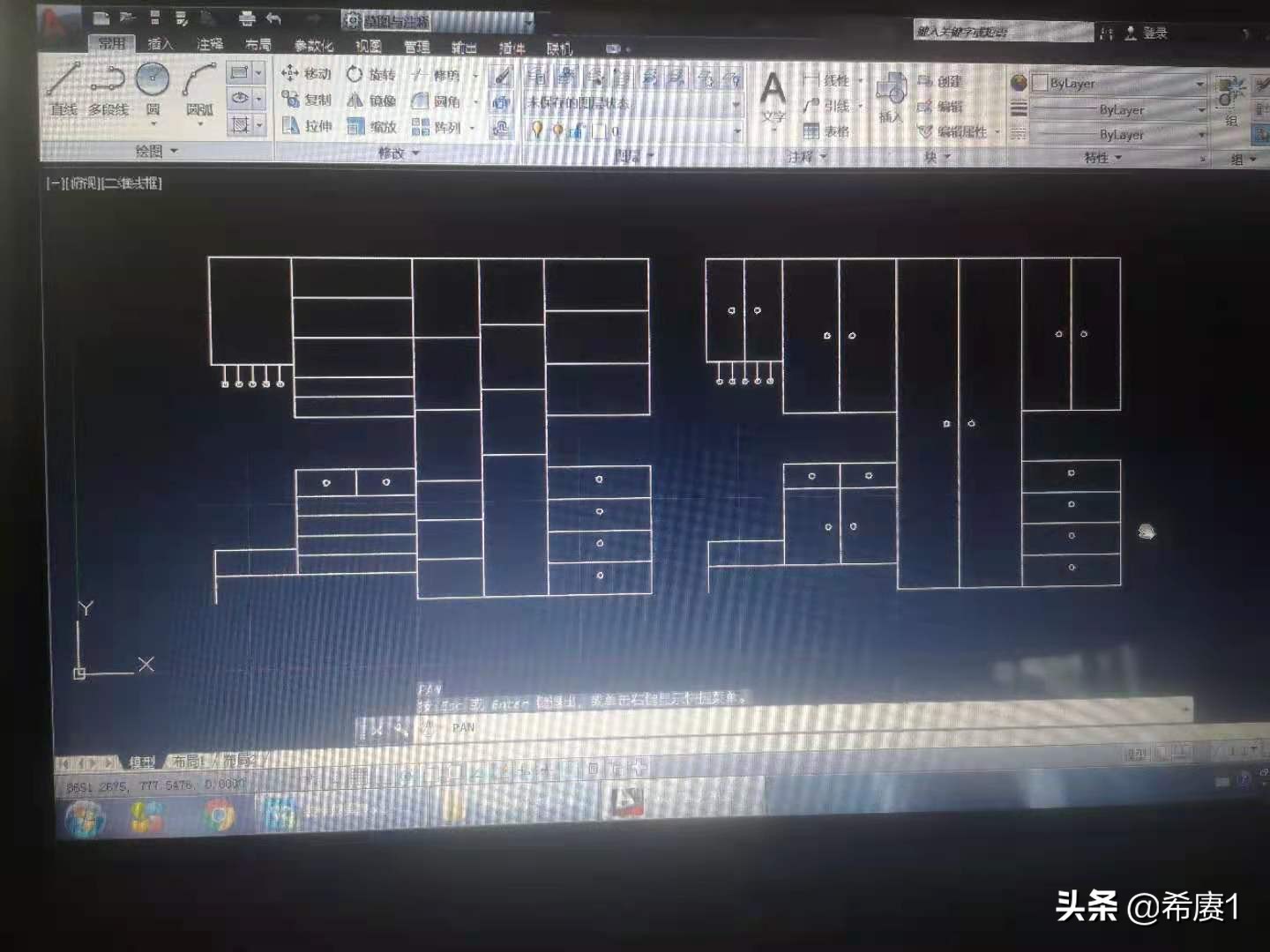Screen dimensions: 1270x952
Task: Click the [-][俯视][二维线框] viewport label
Action: pos(104,183)
